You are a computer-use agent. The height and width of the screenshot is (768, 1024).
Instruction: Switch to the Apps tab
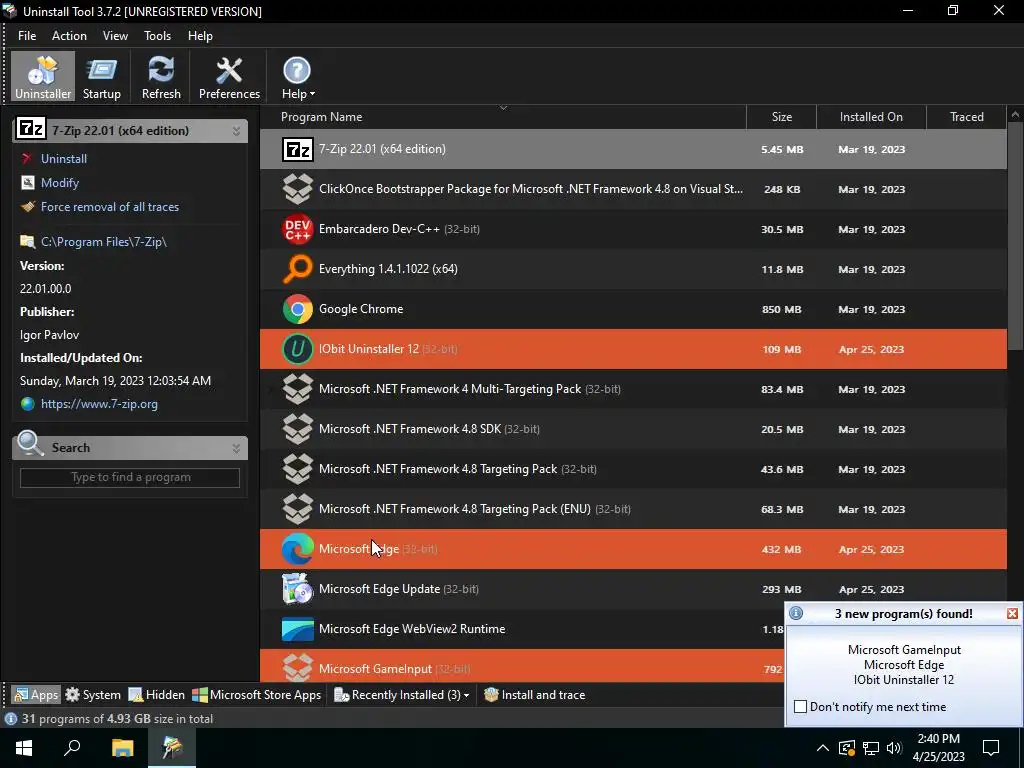[37, 695]
